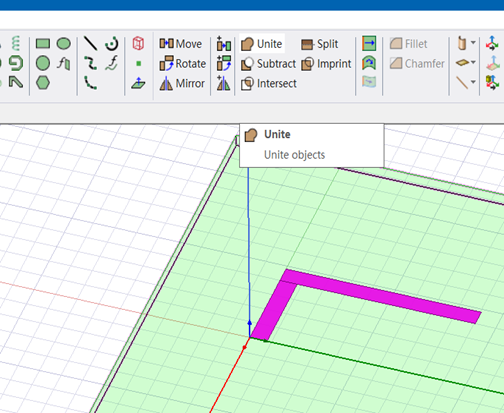Select the Draw box 3D tool
This screenshot has width=504, height=413.
138,43
